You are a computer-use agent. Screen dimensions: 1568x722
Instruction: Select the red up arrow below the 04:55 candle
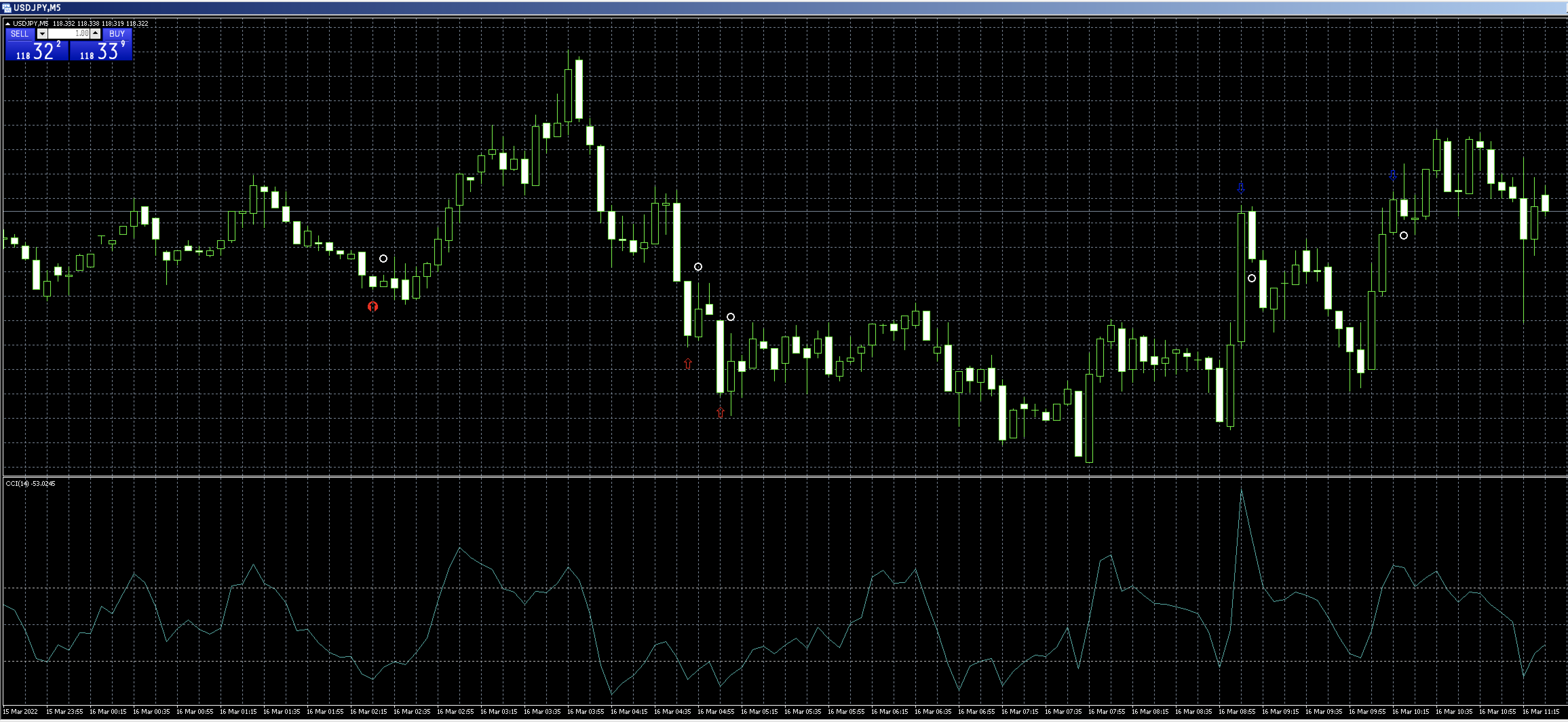click(720, 413)
